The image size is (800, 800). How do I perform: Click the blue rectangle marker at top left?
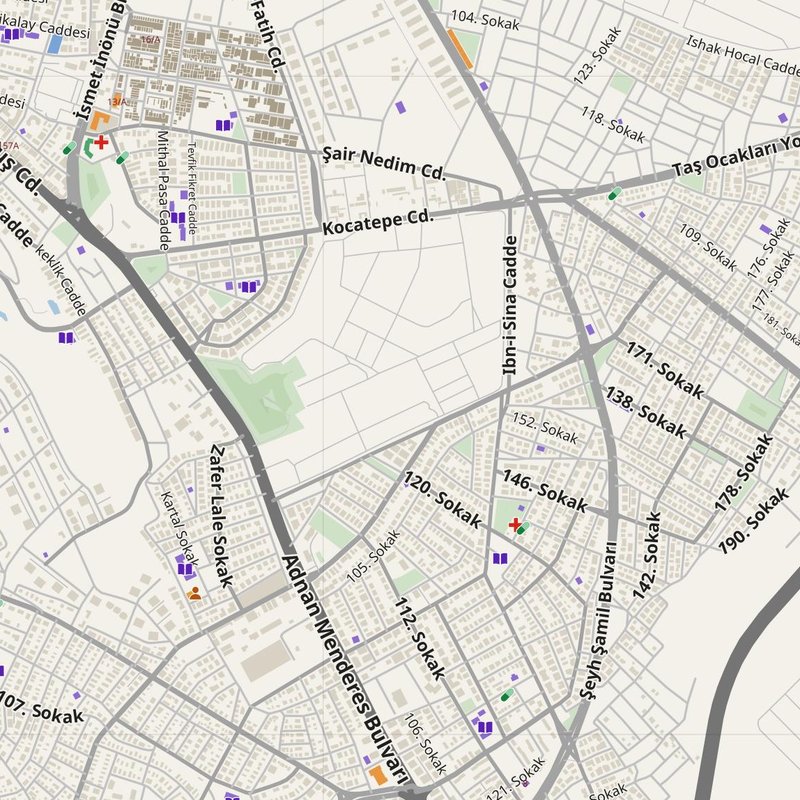[x=55, y=44]
